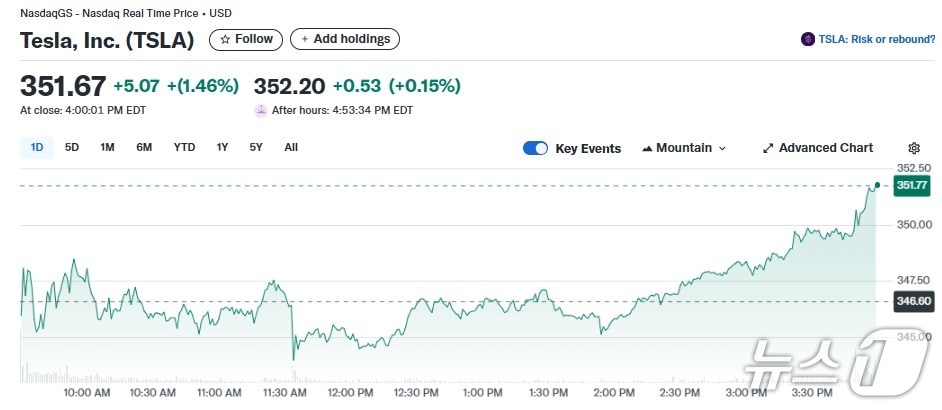Click the TSLA Risk or rebound avatar icon

(x=808, y=40)
